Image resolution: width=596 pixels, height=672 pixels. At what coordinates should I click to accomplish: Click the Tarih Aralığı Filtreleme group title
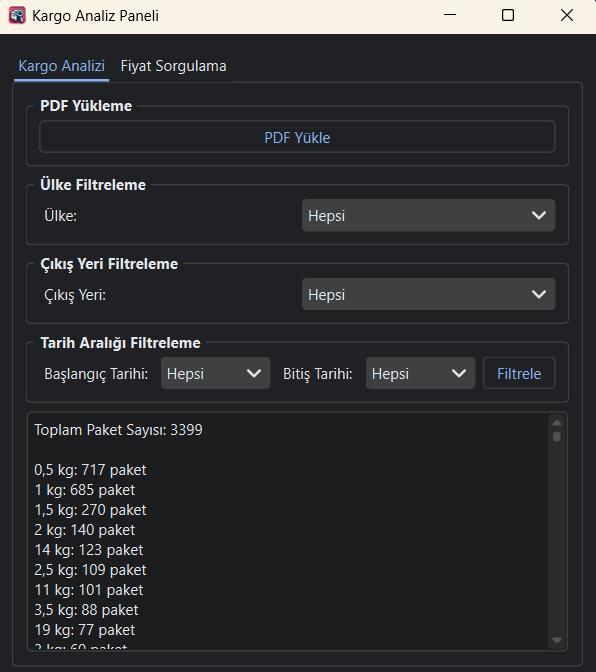[120, 343]
